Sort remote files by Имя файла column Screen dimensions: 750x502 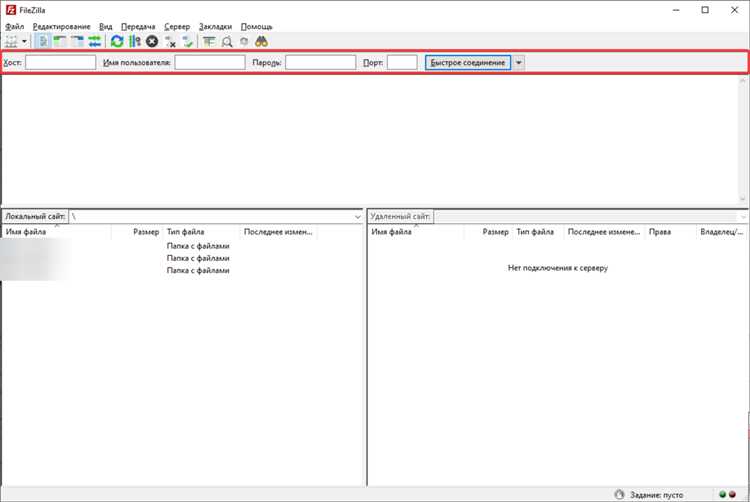click(x=416, y=232)
